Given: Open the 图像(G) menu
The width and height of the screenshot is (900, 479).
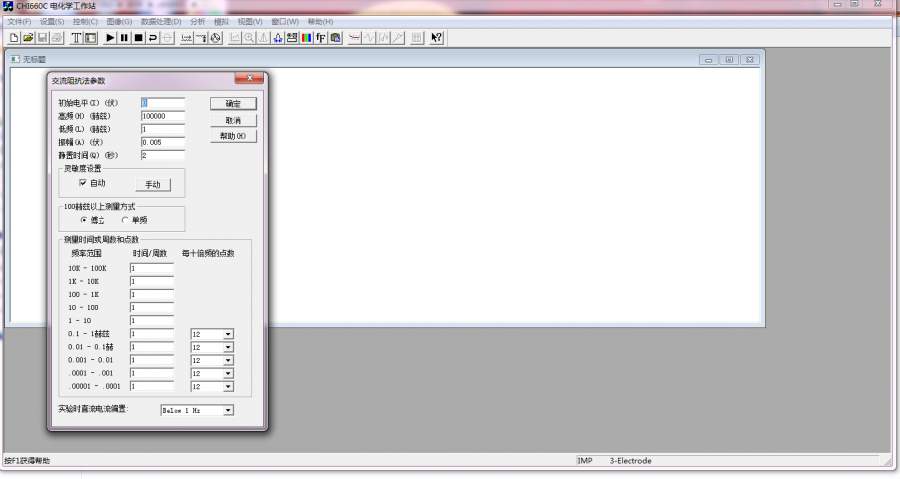Looking at the screenshot, I should [x=119, y=22].
